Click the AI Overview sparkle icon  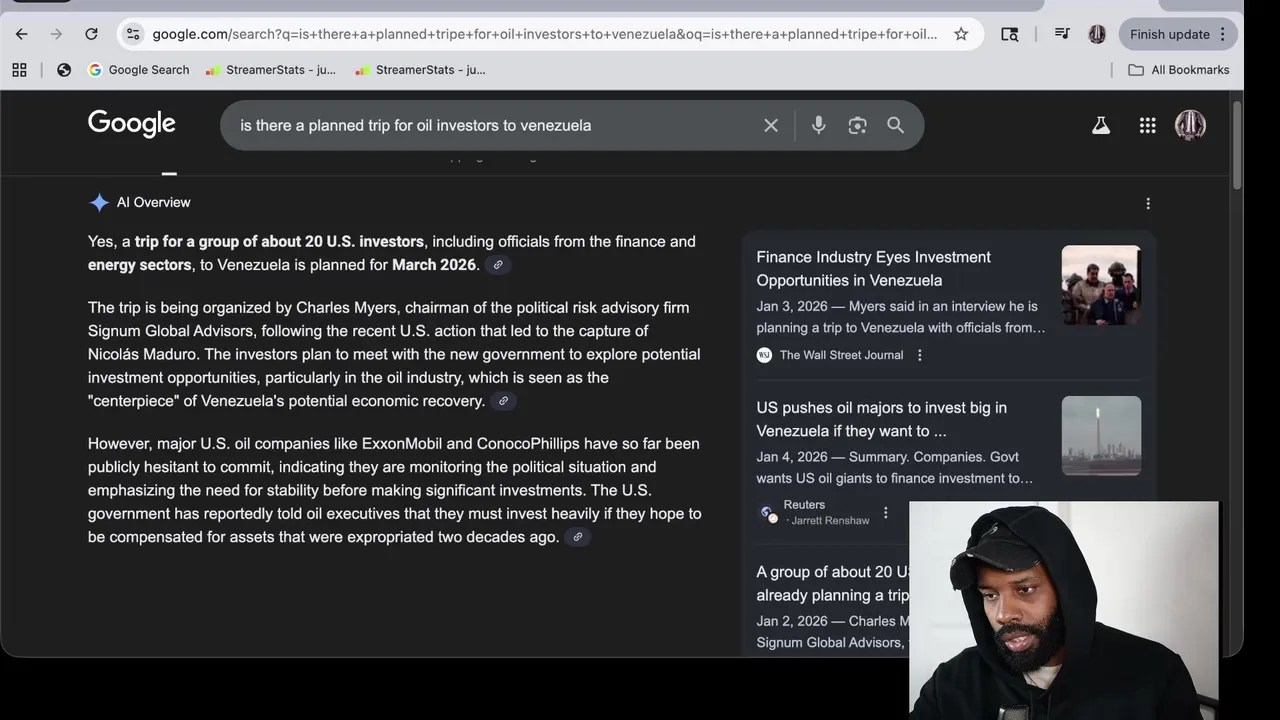point(99,202)
